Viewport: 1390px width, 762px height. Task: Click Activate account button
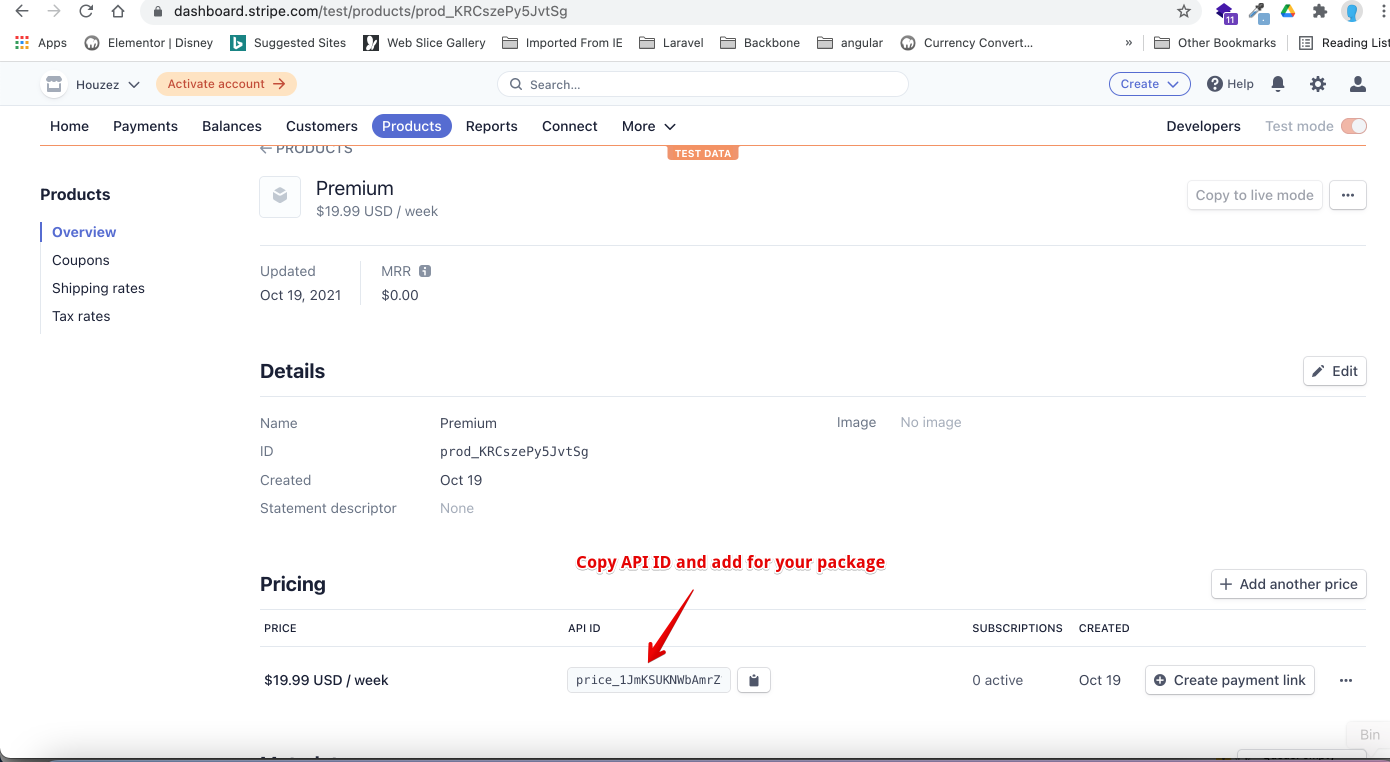pos(226,84)
